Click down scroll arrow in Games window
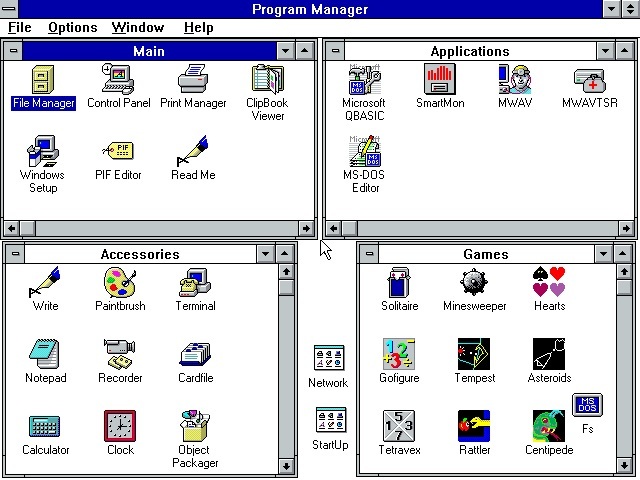 coord(624,465)
